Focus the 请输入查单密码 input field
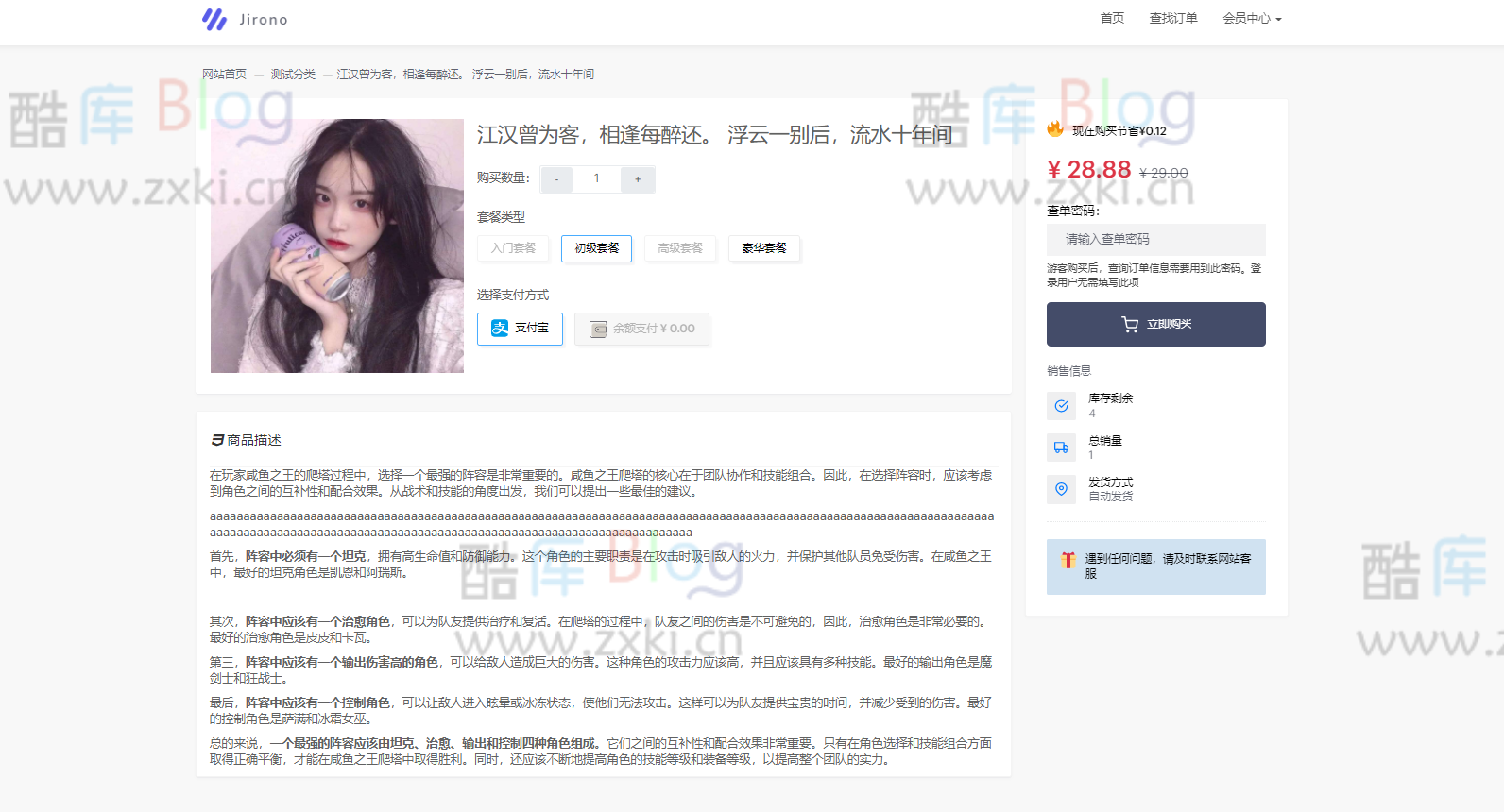1504x812 pixels. pyautogui.click(x=1156, y=239)
